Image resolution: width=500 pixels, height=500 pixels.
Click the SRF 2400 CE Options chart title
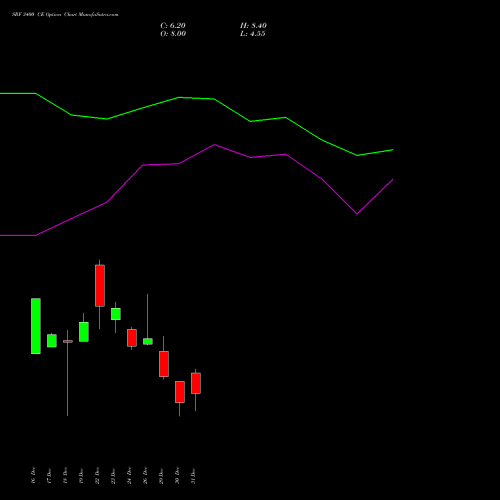point(65,15)
